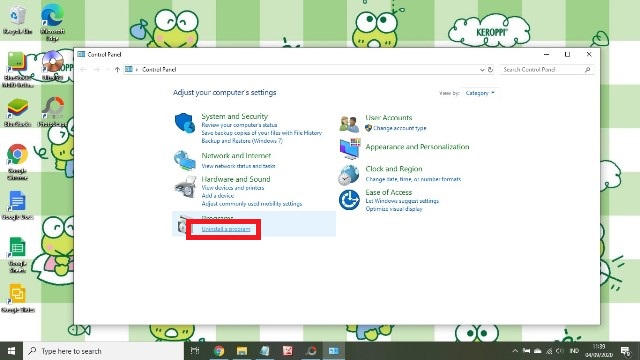This screenshot has height=360, width=640.
Task: Click the IND language indicator in tray
Action: click(x=574, y=351)
